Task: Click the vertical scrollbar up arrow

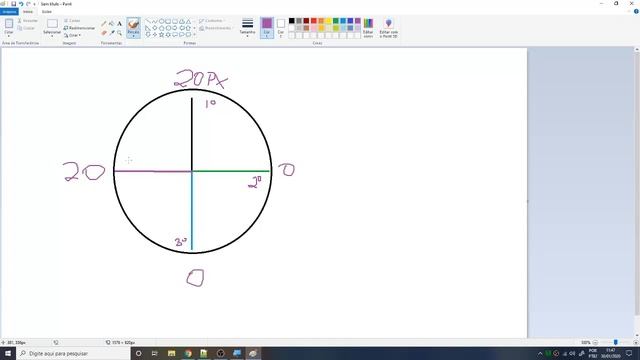Action: (x=637, y=49)
